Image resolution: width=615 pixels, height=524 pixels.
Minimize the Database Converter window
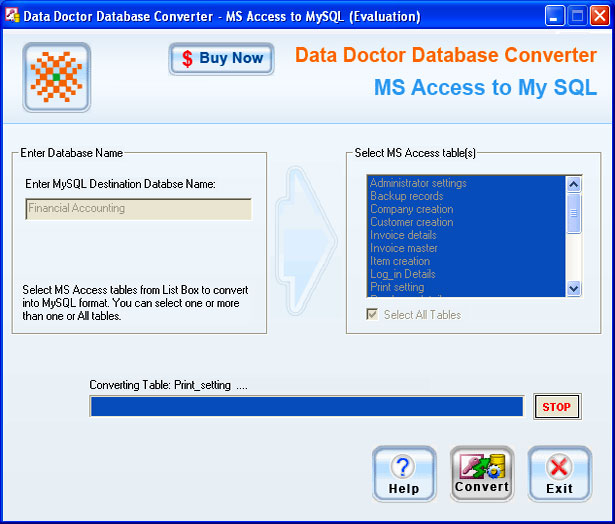pos(554,16)
